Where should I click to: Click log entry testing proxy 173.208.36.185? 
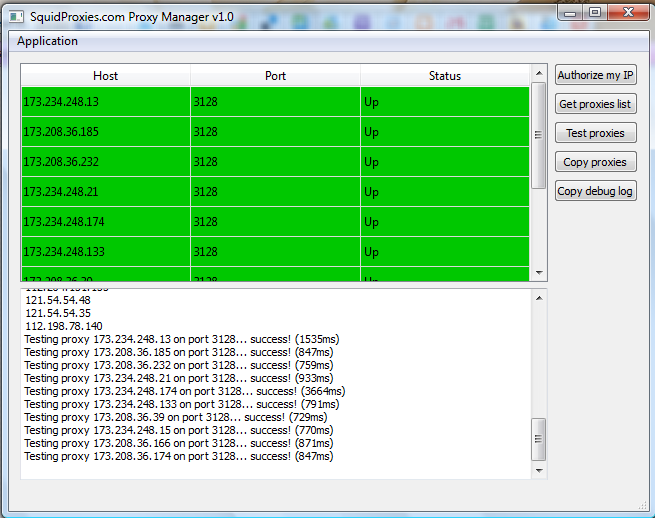point(179,352)
